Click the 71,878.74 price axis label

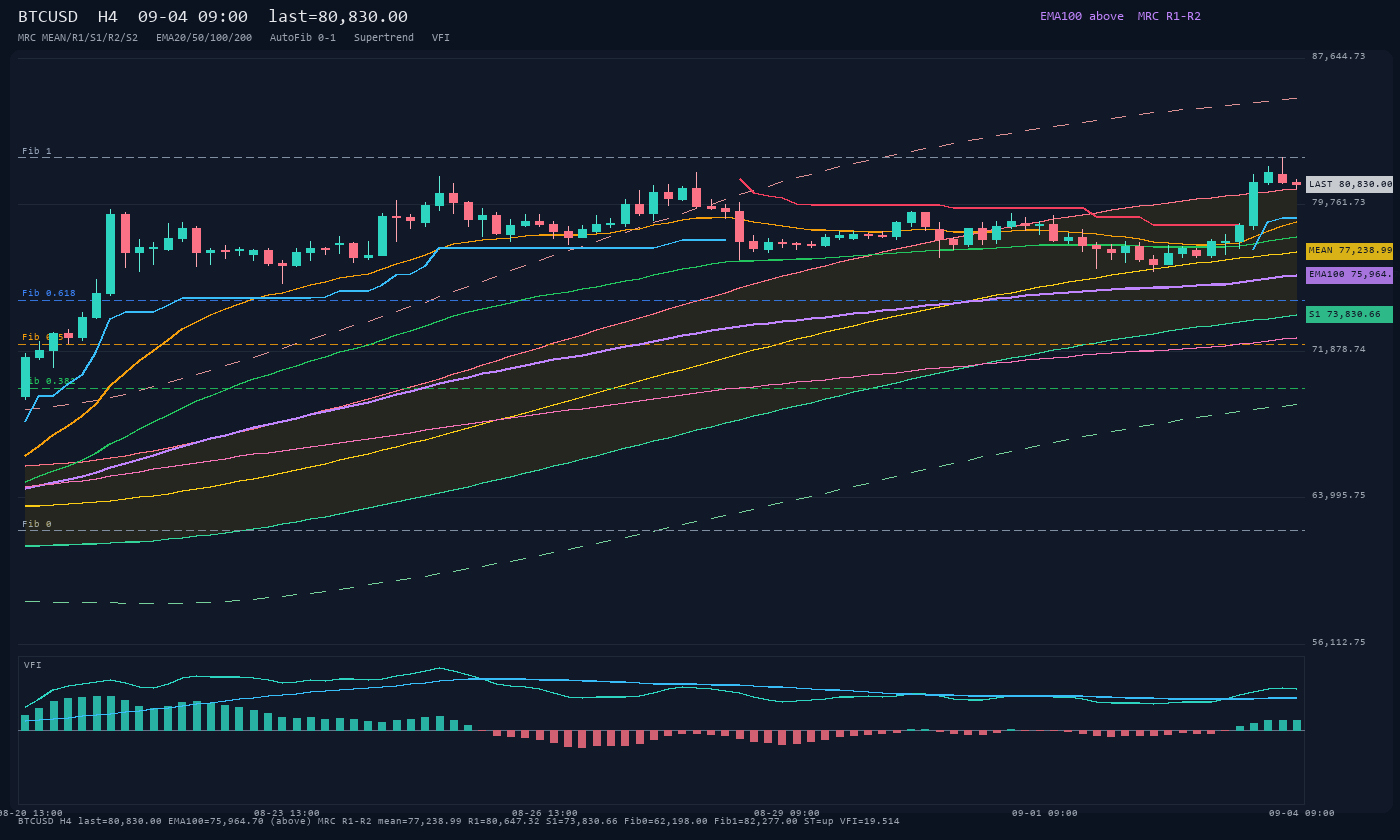pos(1338,349)
